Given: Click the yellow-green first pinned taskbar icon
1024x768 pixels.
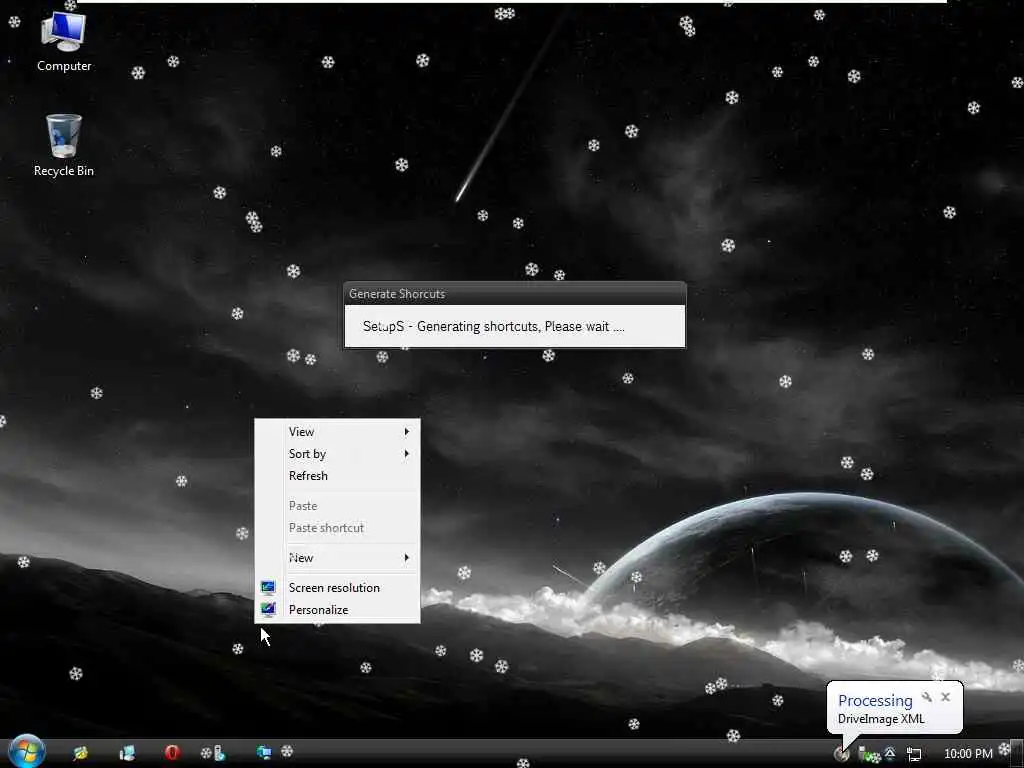Looking at the screenshot, I should [x=80, y=753].
